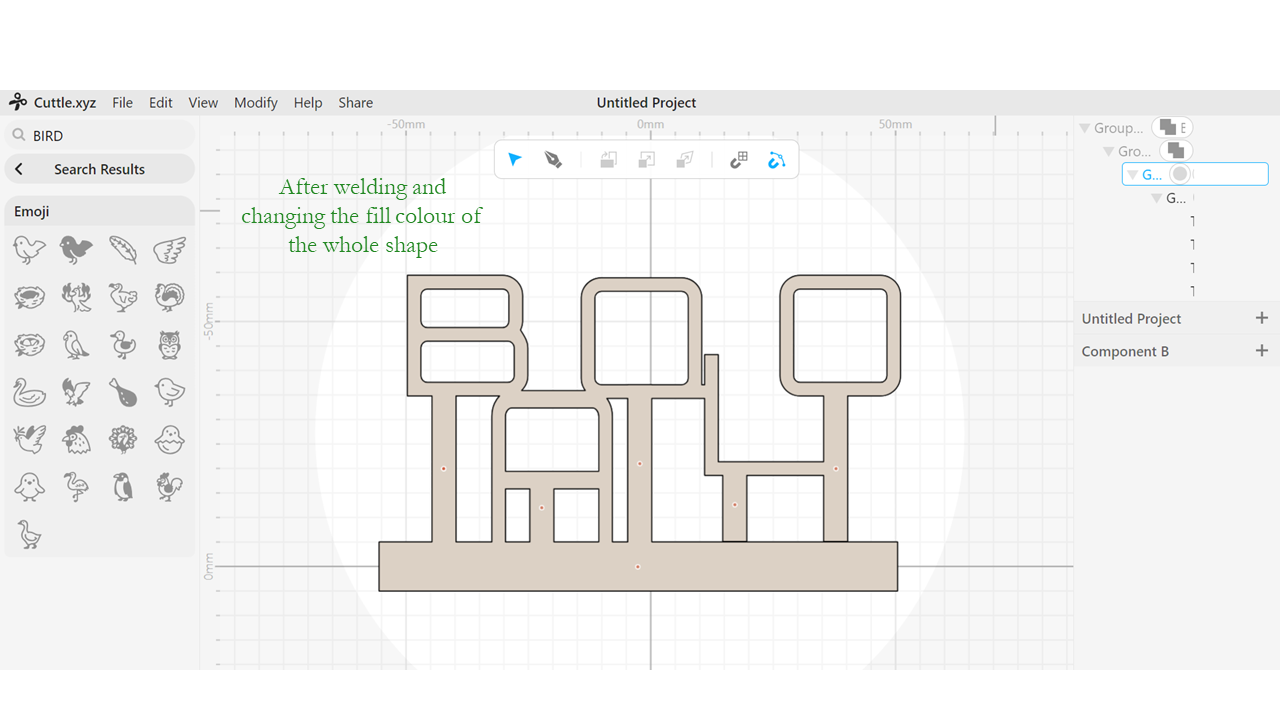
Task: Click the top Group boolean modifier badge
Action: click(1171, 127)
